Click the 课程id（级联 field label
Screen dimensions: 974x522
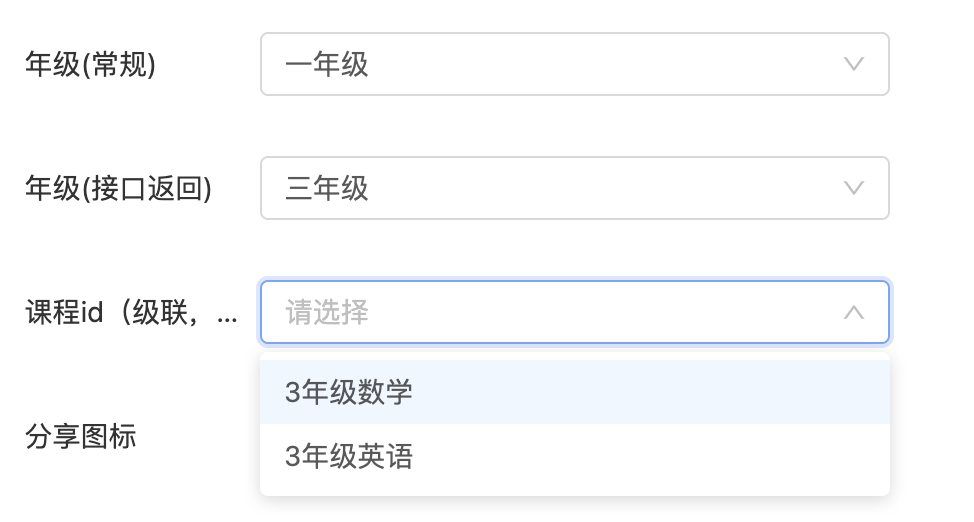tap(120, 313)
